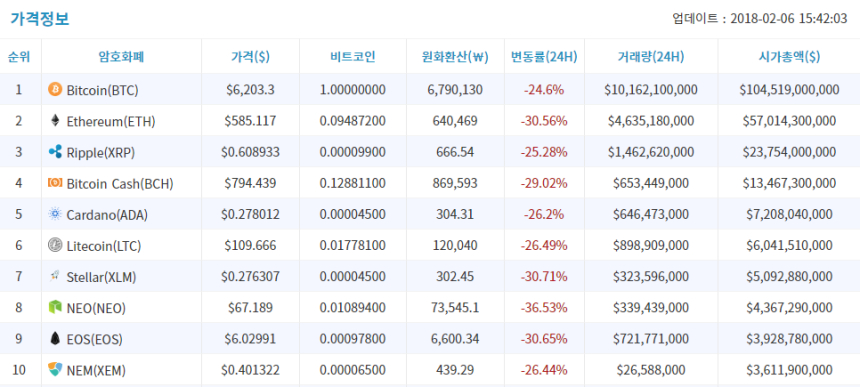This screenshot has width=860, height=387.
Task: Click Bitcoin Cash change rate -29.02%
Action: [x=544, y=184]
